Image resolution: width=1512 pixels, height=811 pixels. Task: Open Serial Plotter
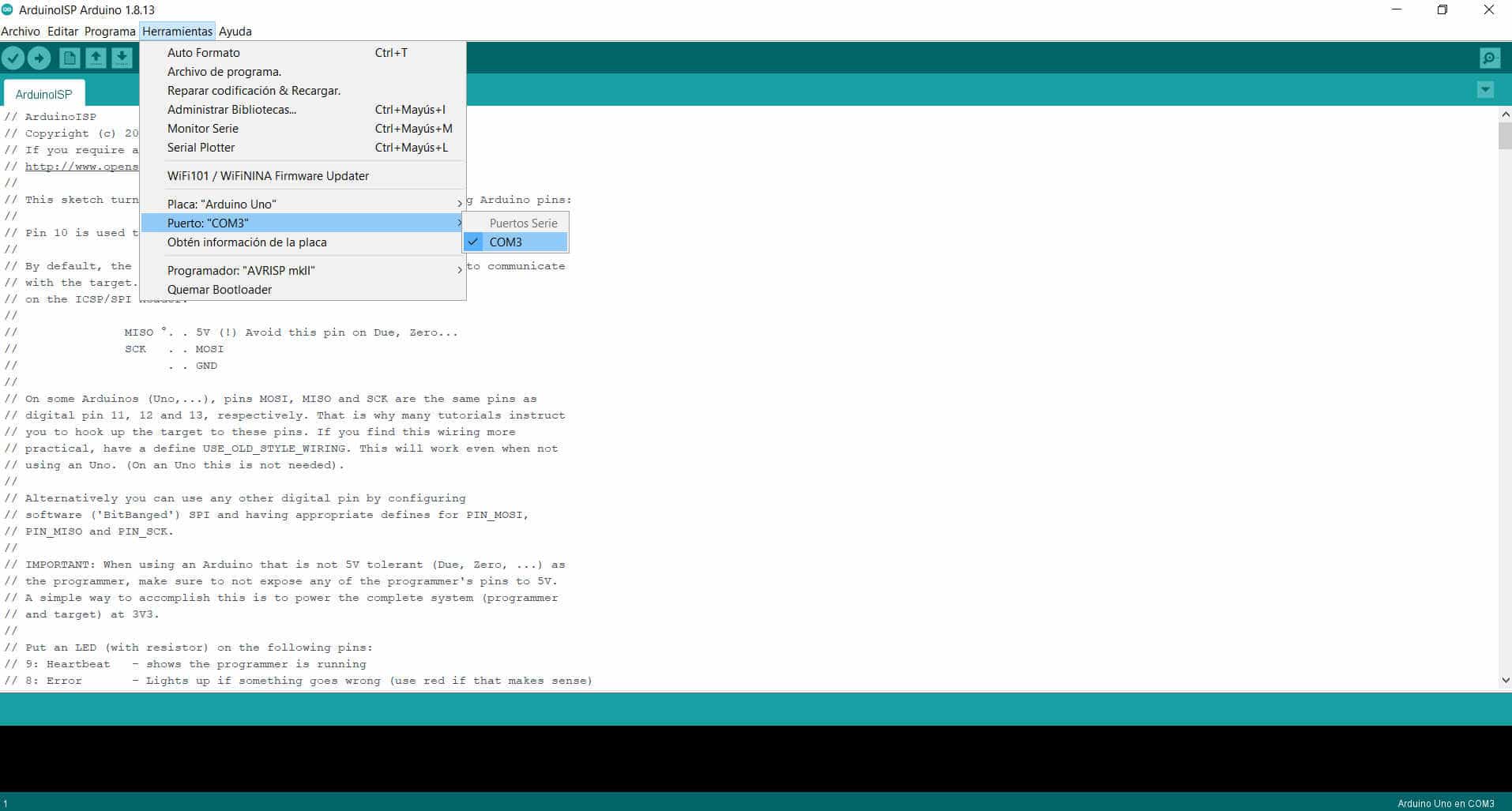click(x=303, y=148)
